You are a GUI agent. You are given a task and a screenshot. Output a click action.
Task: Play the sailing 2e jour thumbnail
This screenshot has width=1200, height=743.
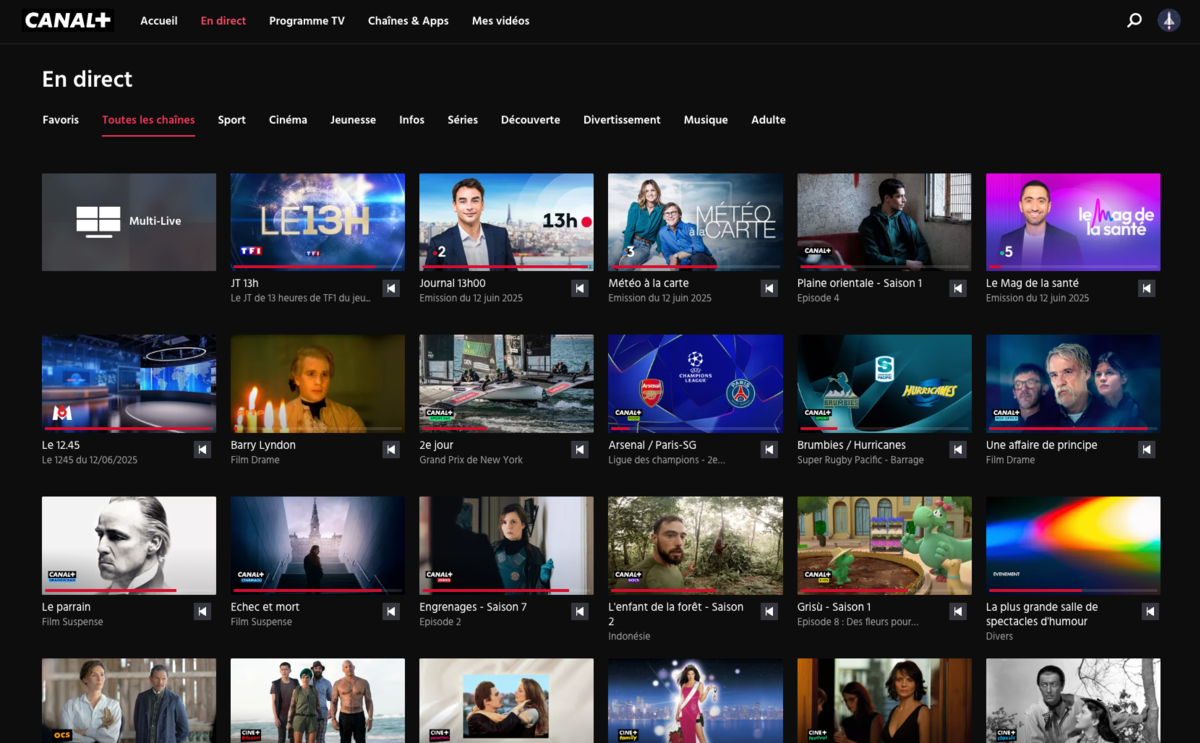point(506,384)
